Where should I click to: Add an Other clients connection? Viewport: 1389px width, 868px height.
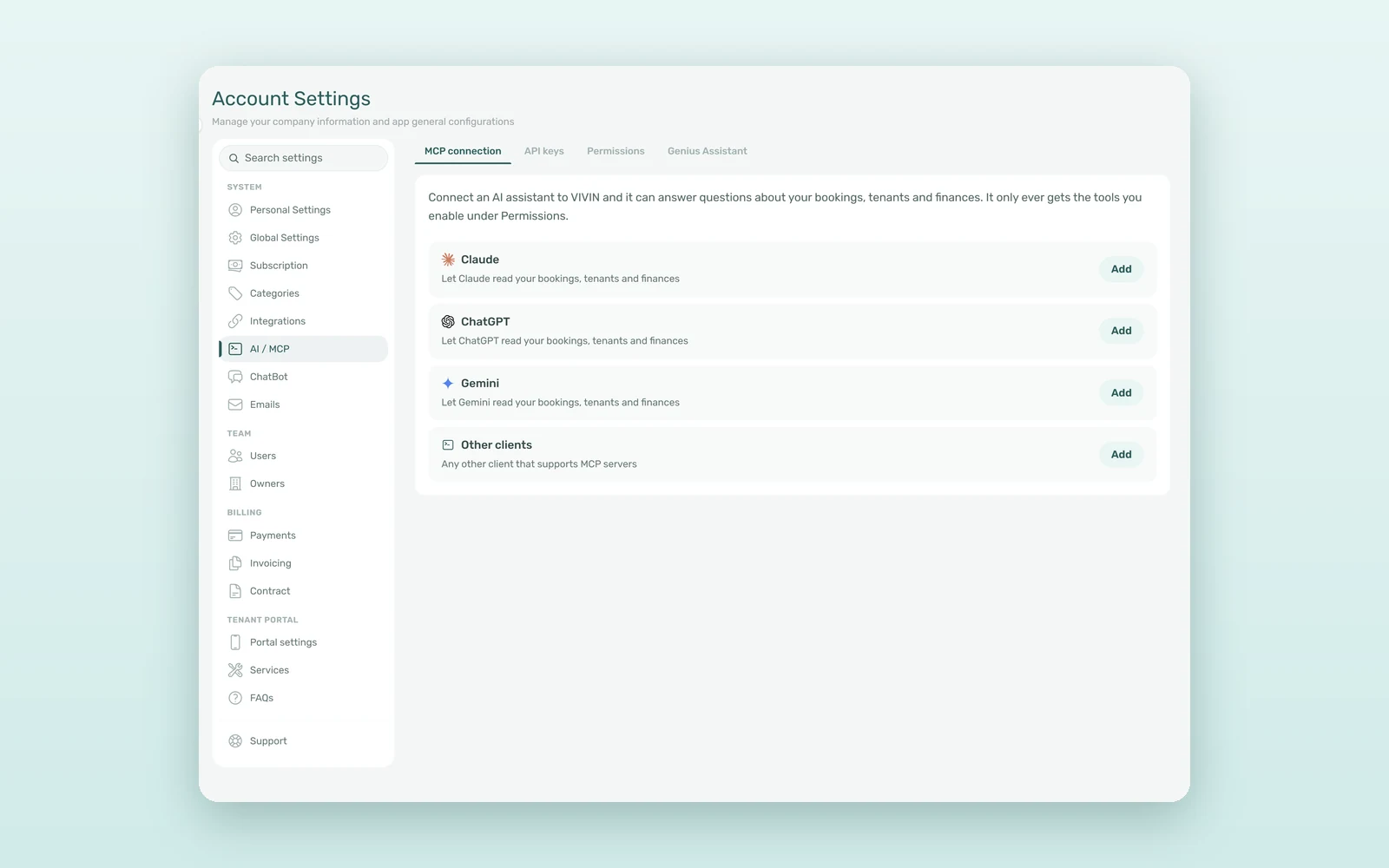point(1121,454)
